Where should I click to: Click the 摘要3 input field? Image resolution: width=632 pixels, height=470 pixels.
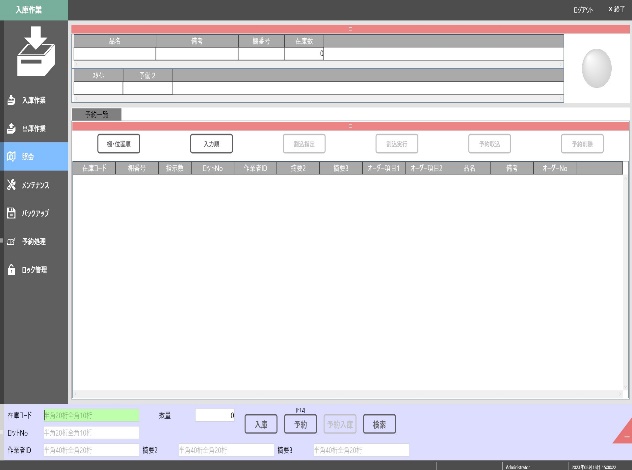[x=361, y=450]
